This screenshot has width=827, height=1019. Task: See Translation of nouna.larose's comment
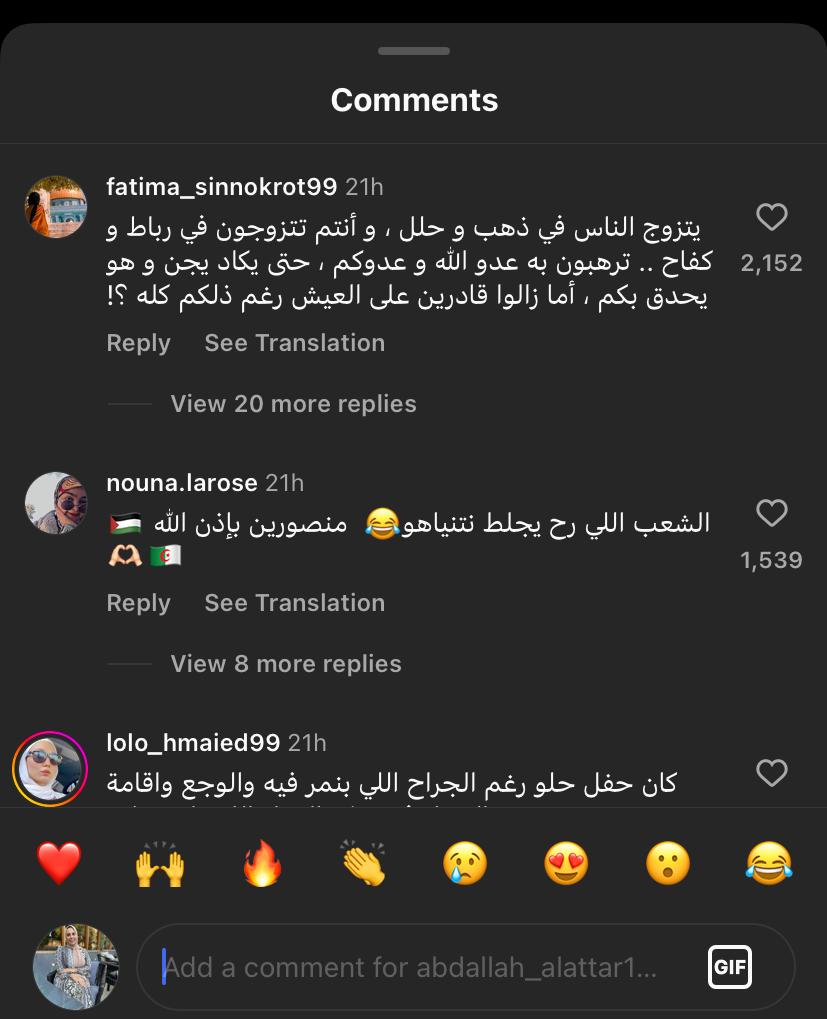[x=294, y=603]
